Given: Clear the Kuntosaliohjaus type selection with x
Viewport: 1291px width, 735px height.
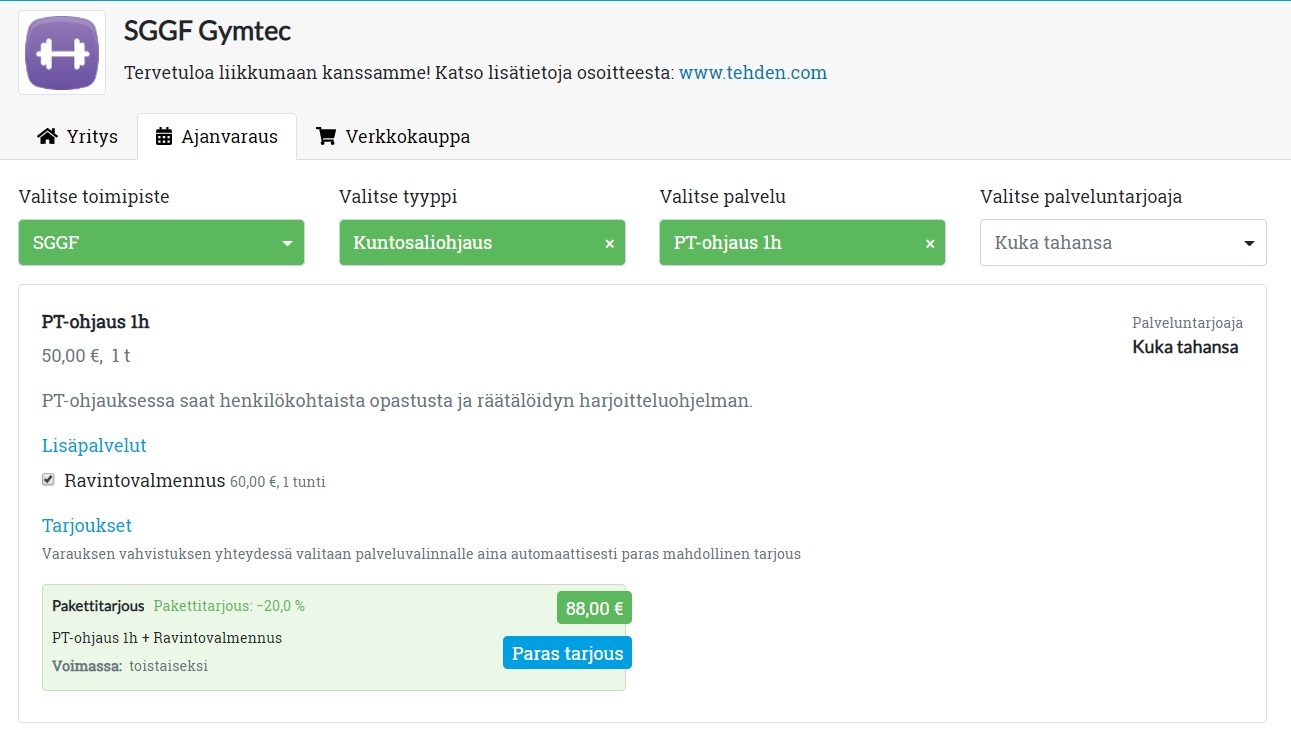Looking at the screenshot, I should (x=609, y=244).
